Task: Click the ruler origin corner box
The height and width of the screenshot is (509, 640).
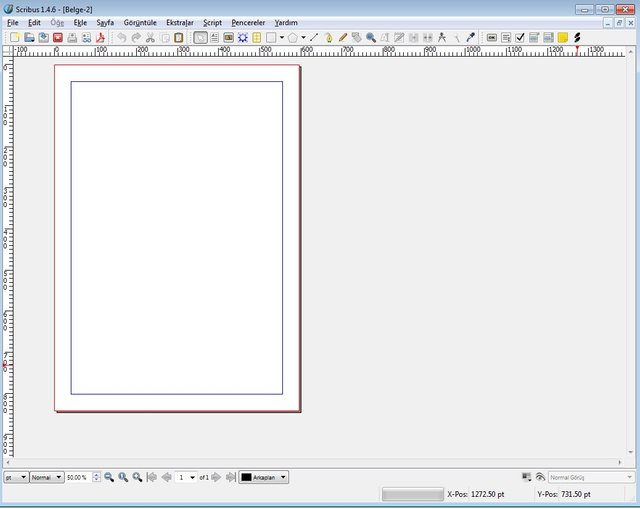Action: [8, 51]
